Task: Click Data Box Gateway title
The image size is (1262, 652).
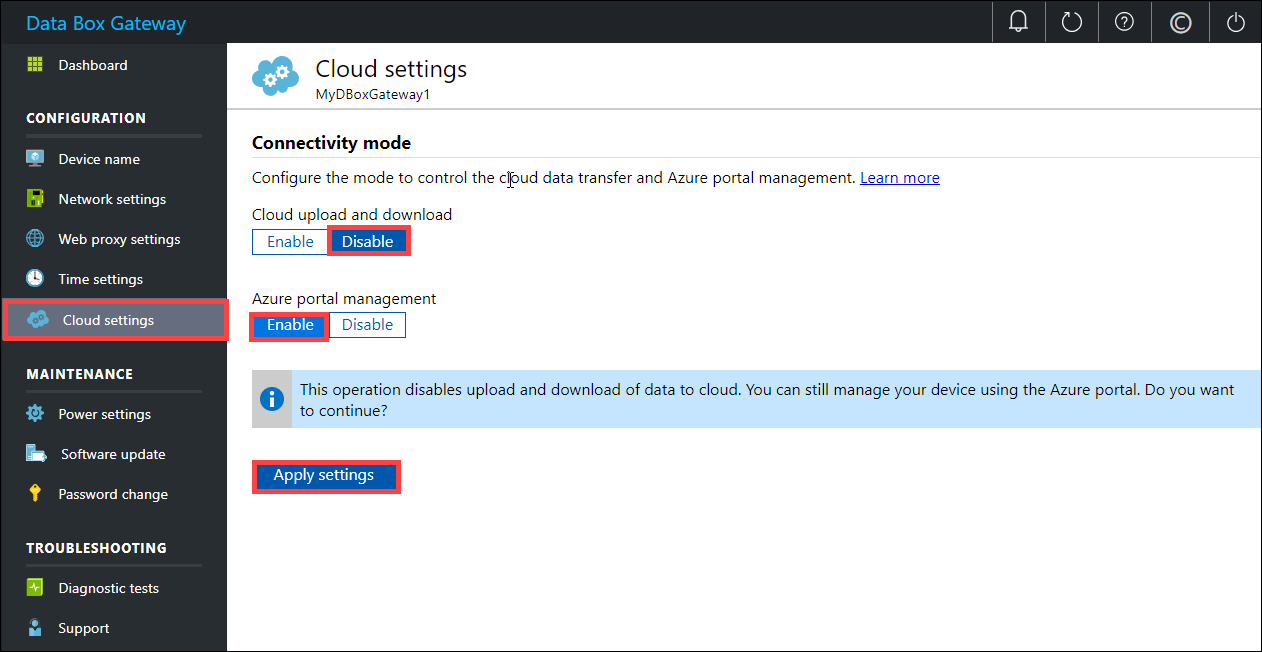Action: (106, 23)
